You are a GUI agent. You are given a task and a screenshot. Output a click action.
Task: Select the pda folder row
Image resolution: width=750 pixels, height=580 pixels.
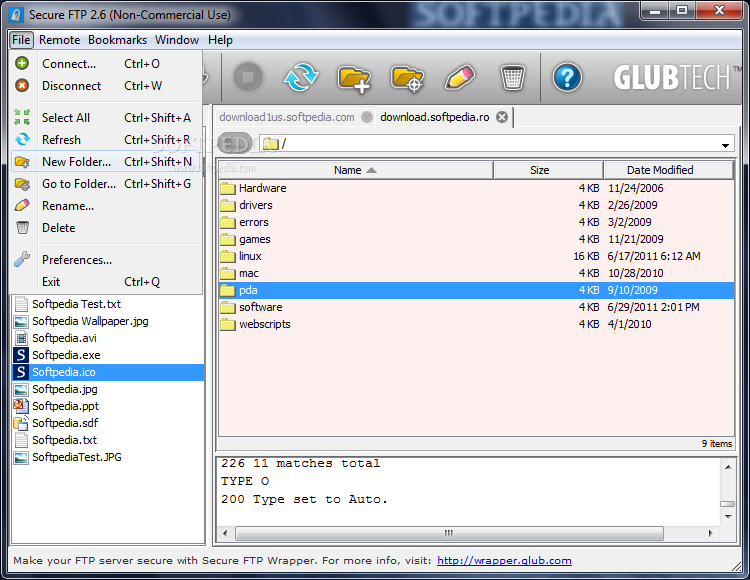[476, 290]
